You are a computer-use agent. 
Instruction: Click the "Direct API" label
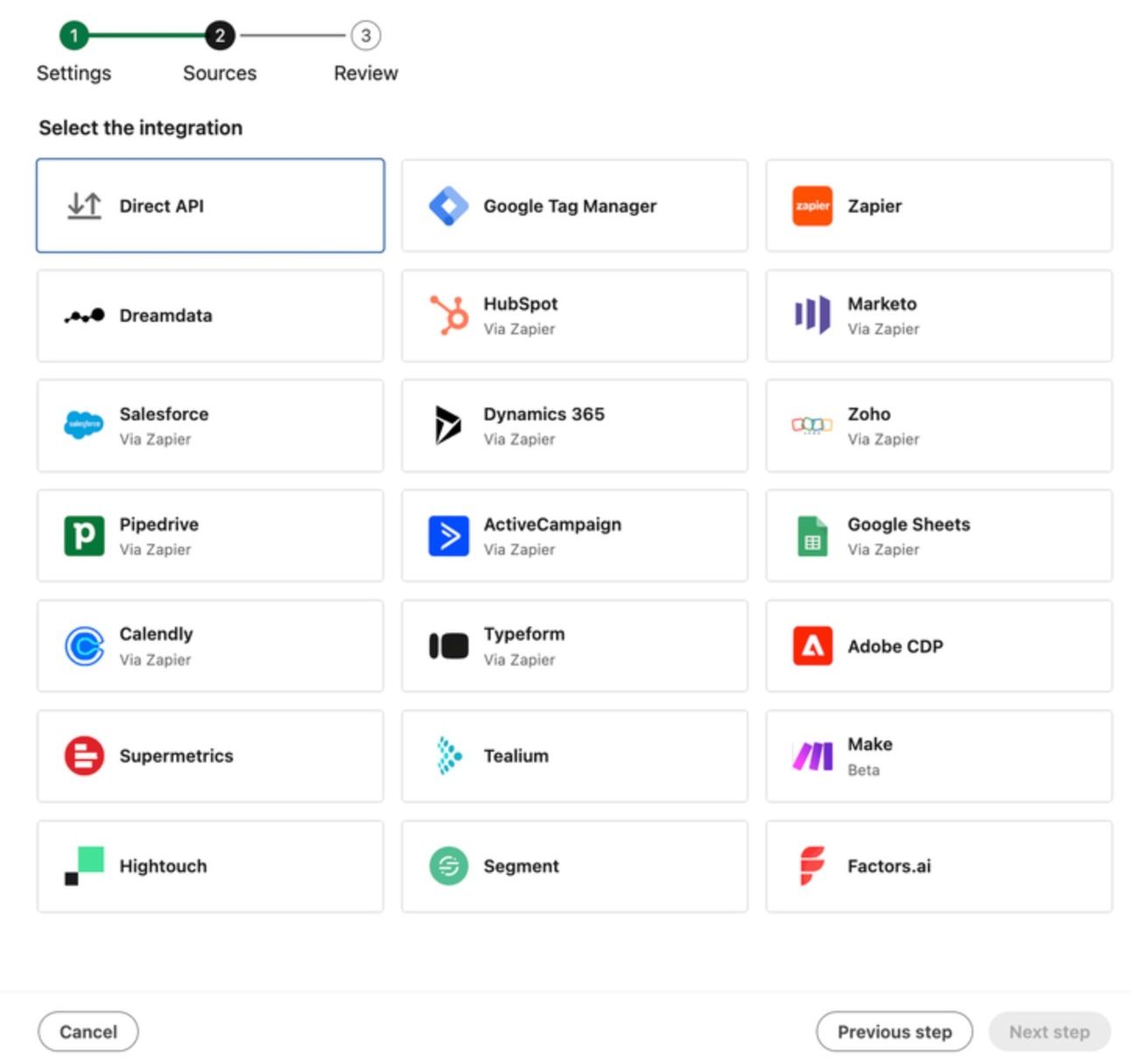pos(162,206)
